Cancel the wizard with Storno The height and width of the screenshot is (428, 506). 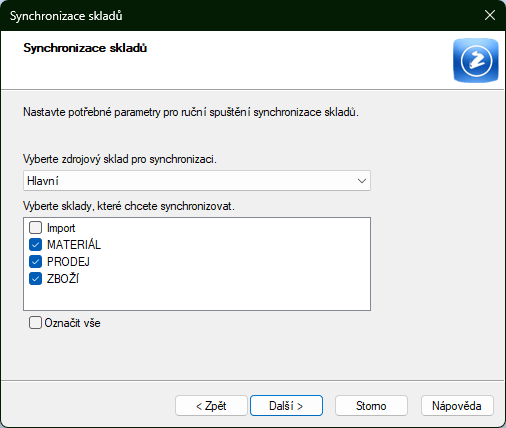371,406
